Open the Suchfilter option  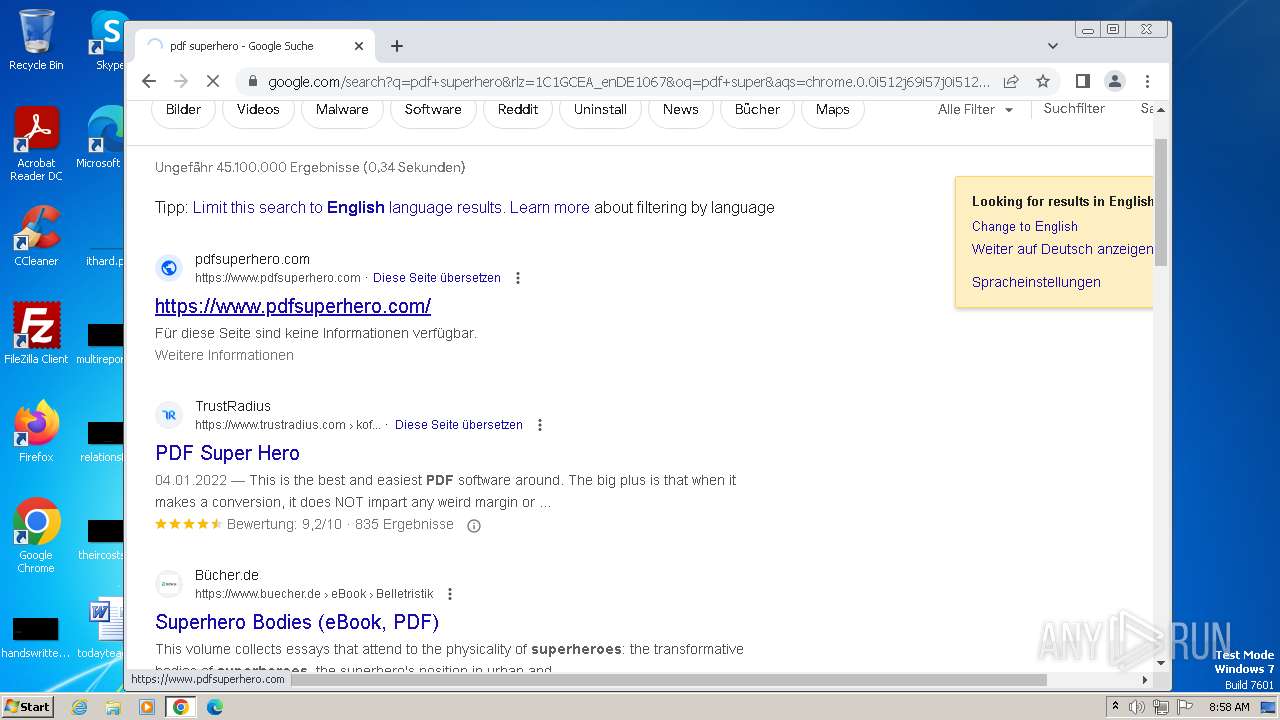[1074, 109]
